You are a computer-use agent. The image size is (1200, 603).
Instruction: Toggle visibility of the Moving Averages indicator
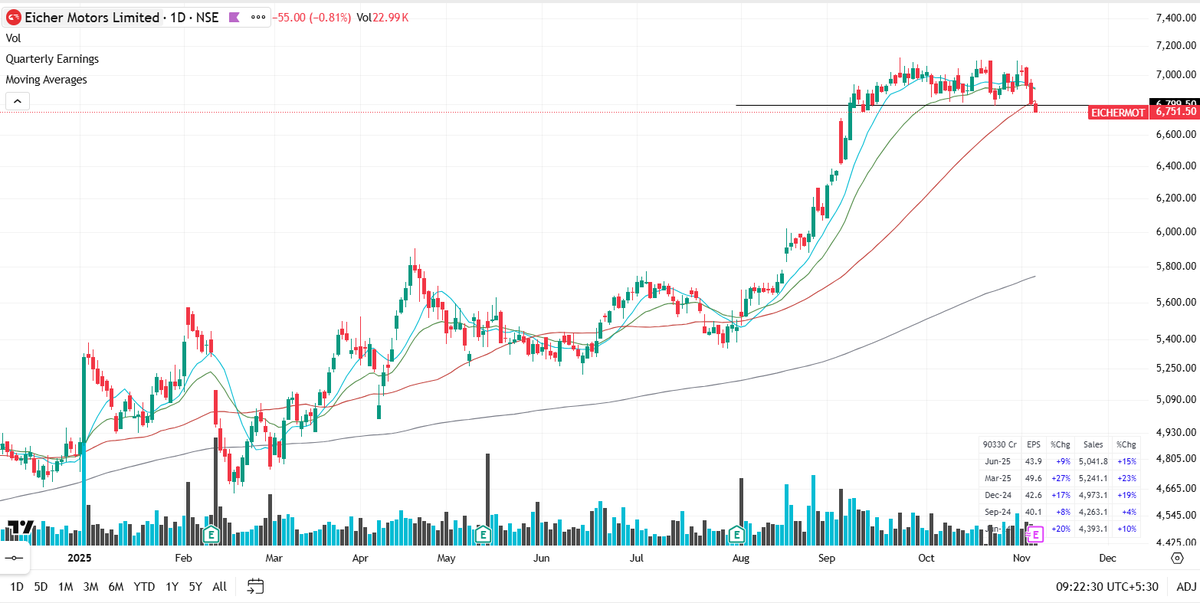tap(44, 79)
